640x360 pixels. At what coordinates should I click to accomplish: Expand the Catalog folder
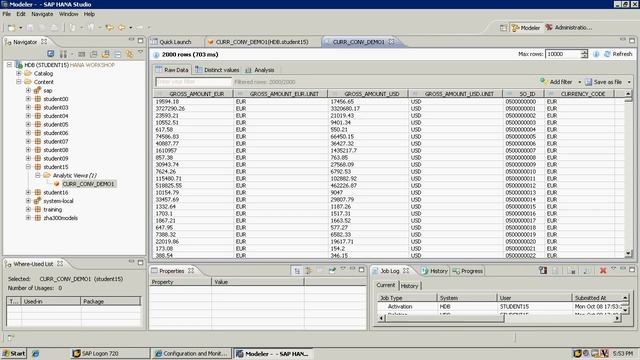pos(18,73)
